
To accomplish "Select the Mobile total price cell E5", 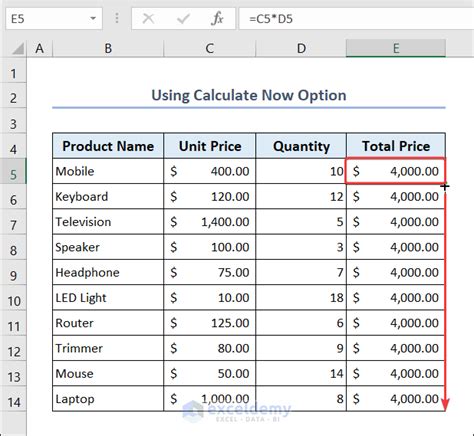I will pos(395,171).
